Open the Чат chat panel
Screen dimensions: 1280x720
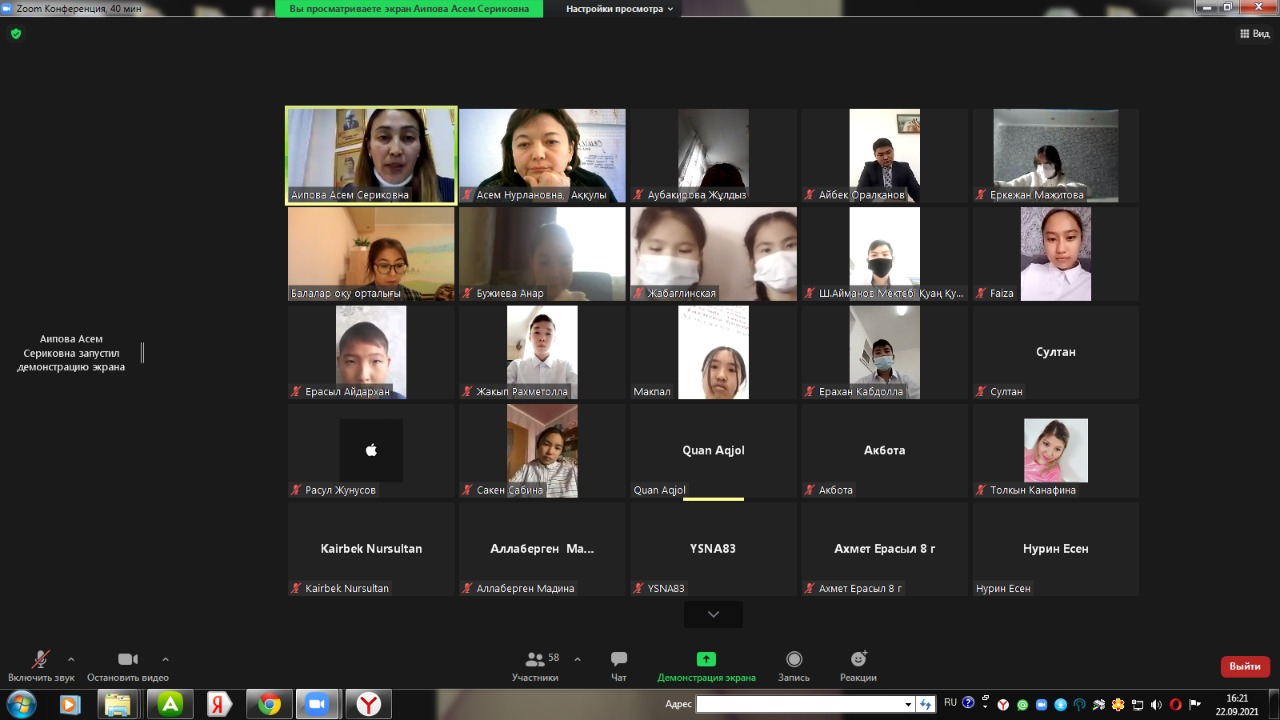coord(619,660)
